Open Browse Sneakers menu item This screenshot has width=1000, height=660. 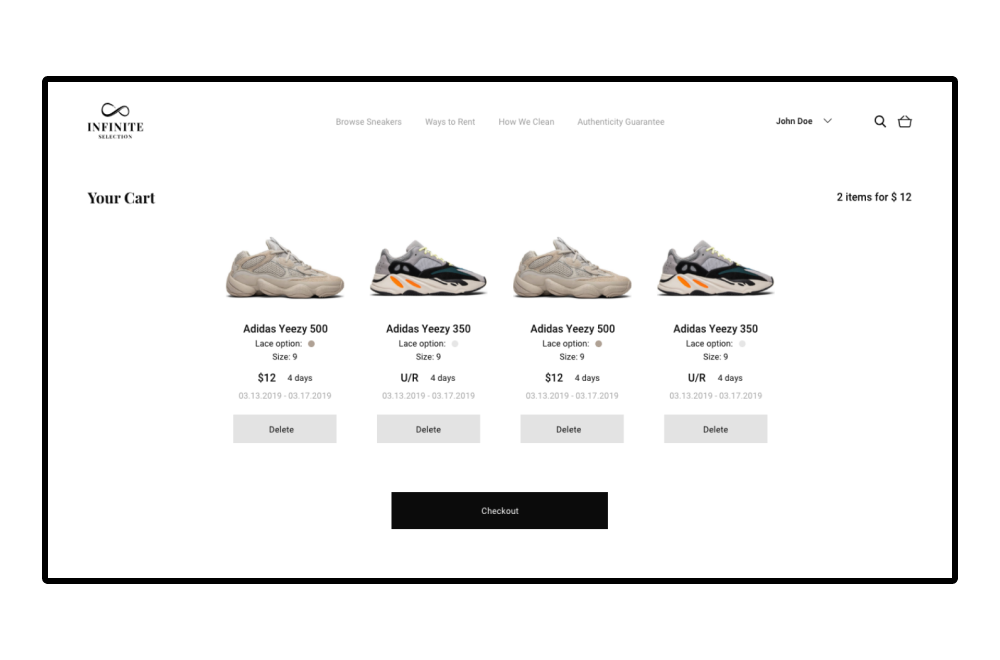point(369,122)
